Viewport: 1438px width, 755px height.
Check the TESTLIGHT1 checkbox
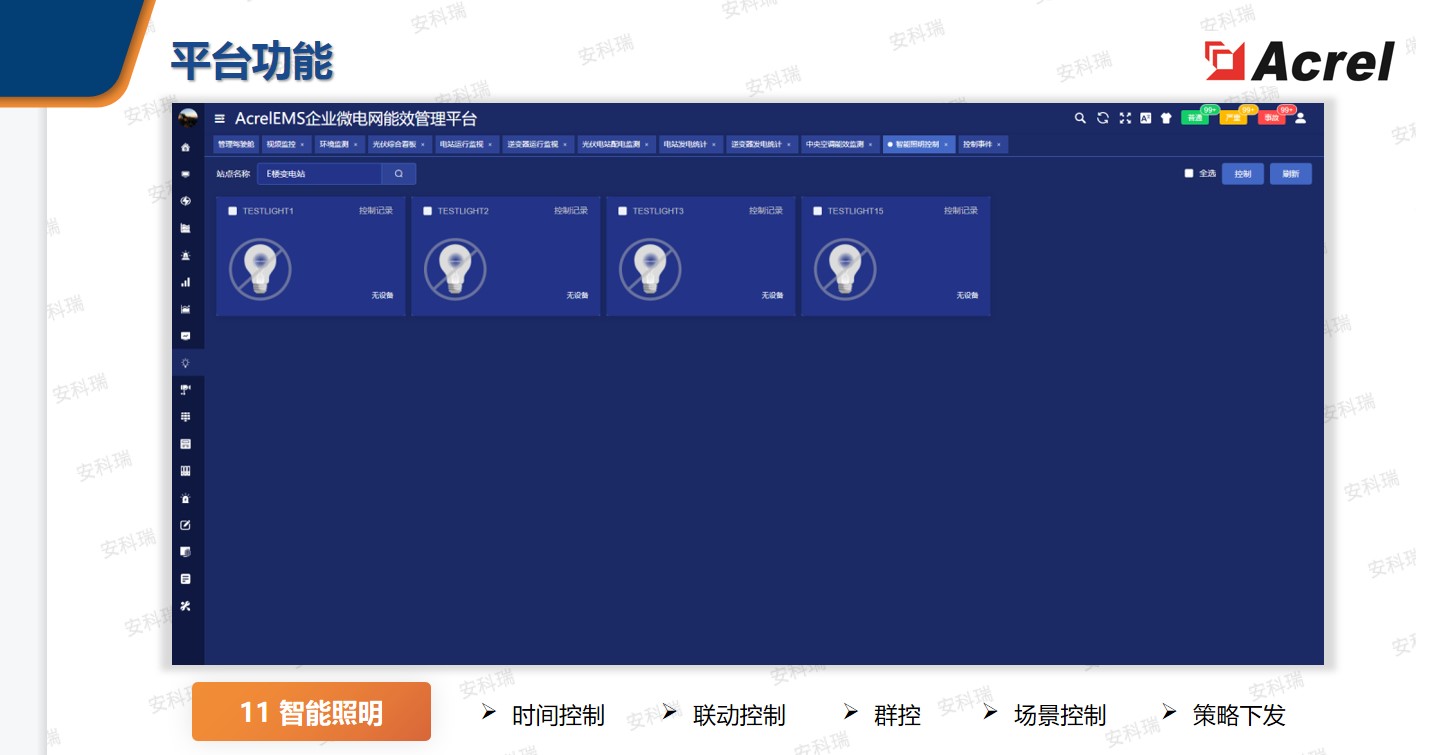233,211
